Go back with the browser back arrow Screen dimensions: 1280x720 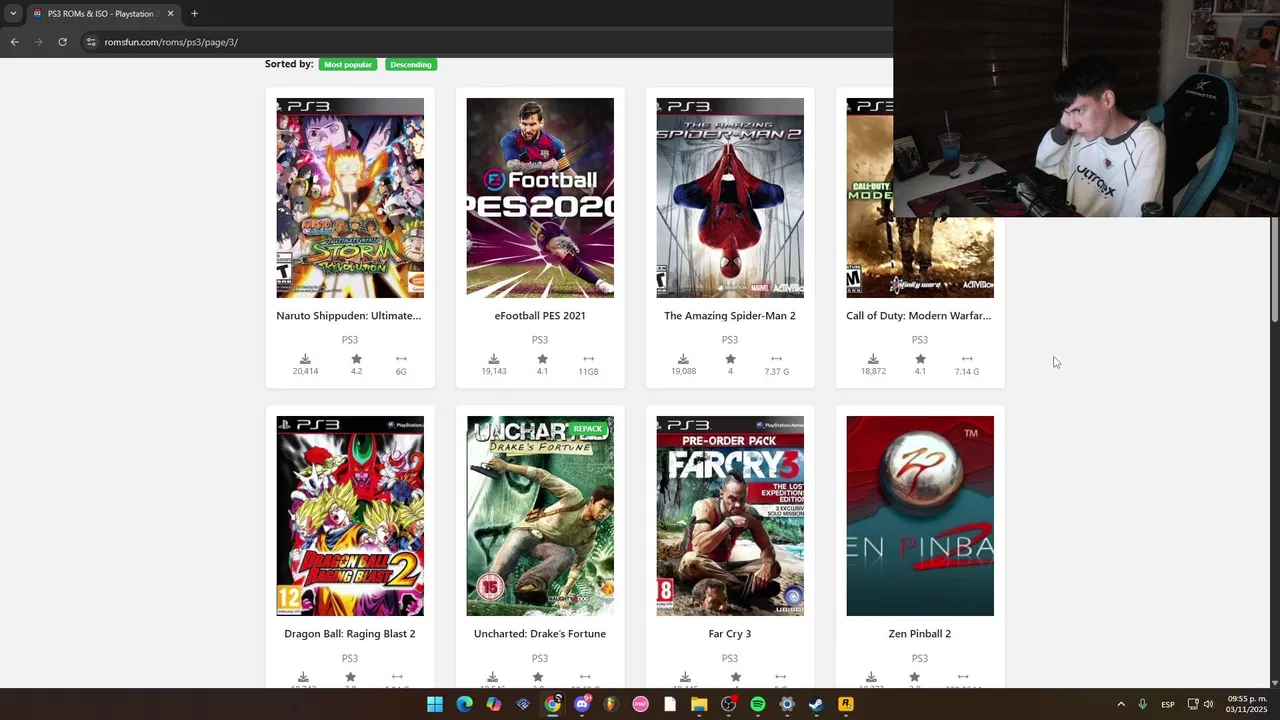[14, 42]
